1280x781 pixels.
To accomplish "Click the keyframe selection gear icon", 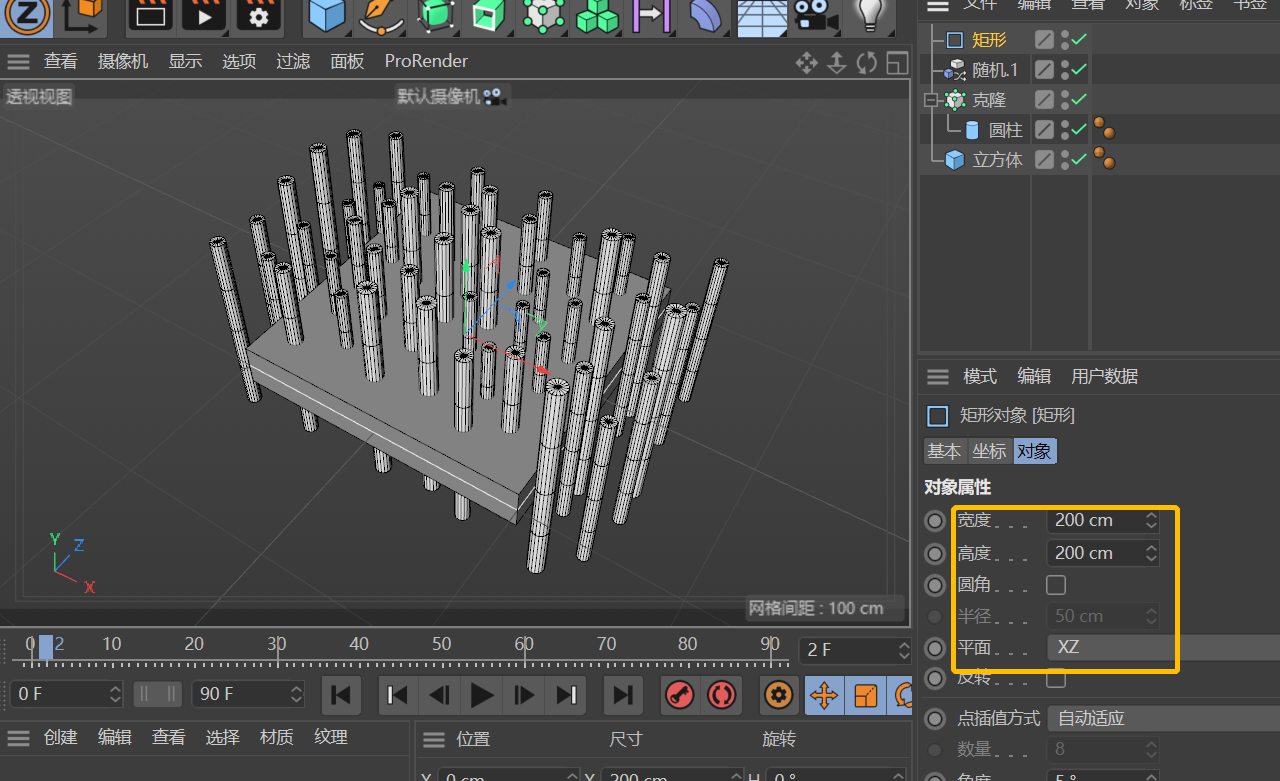I will coord(779,694).
